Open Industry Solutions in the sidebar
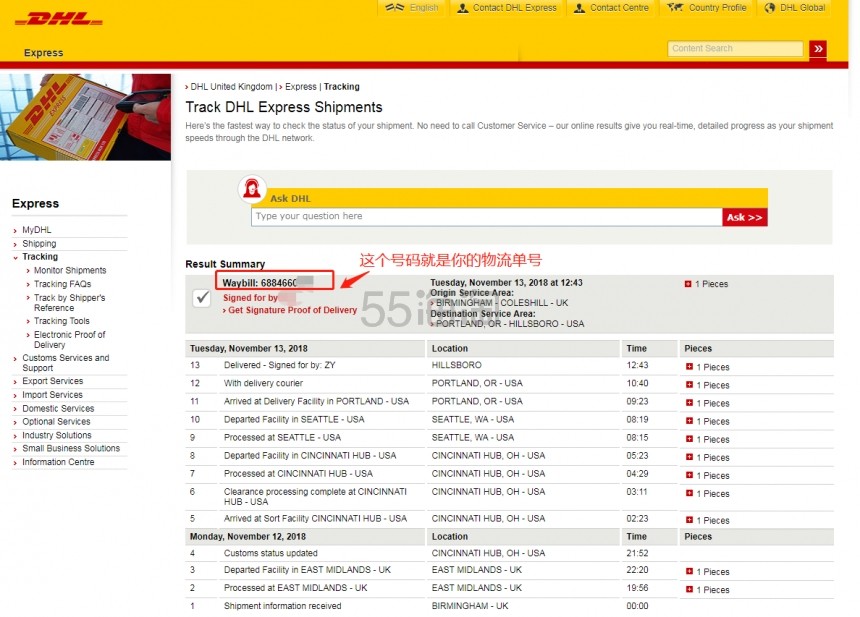 [x=56, y=435]
